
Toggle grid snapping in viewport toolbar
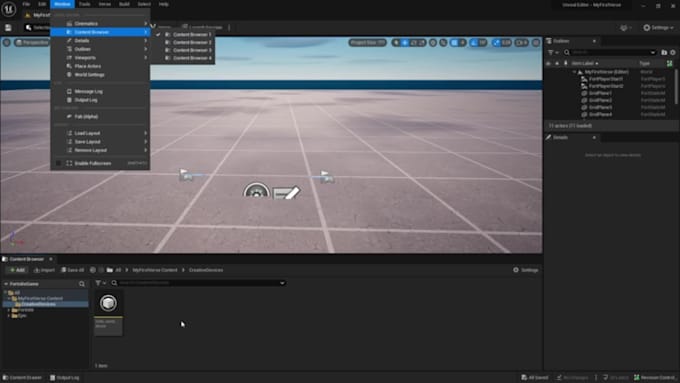click(x=454, y=43)
